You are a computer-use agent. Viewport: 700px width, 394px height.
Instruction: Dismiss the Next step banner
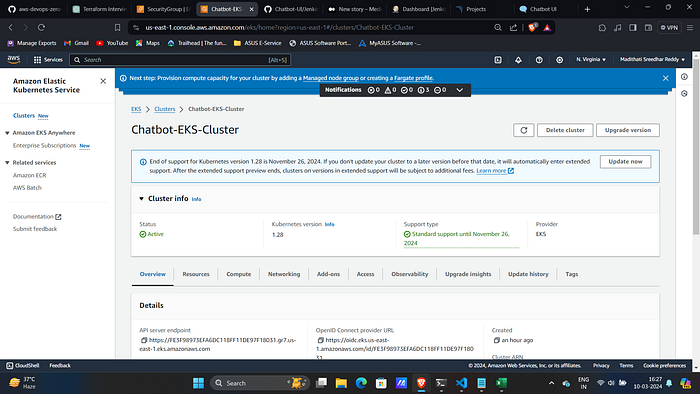click(x=666, y=78)
